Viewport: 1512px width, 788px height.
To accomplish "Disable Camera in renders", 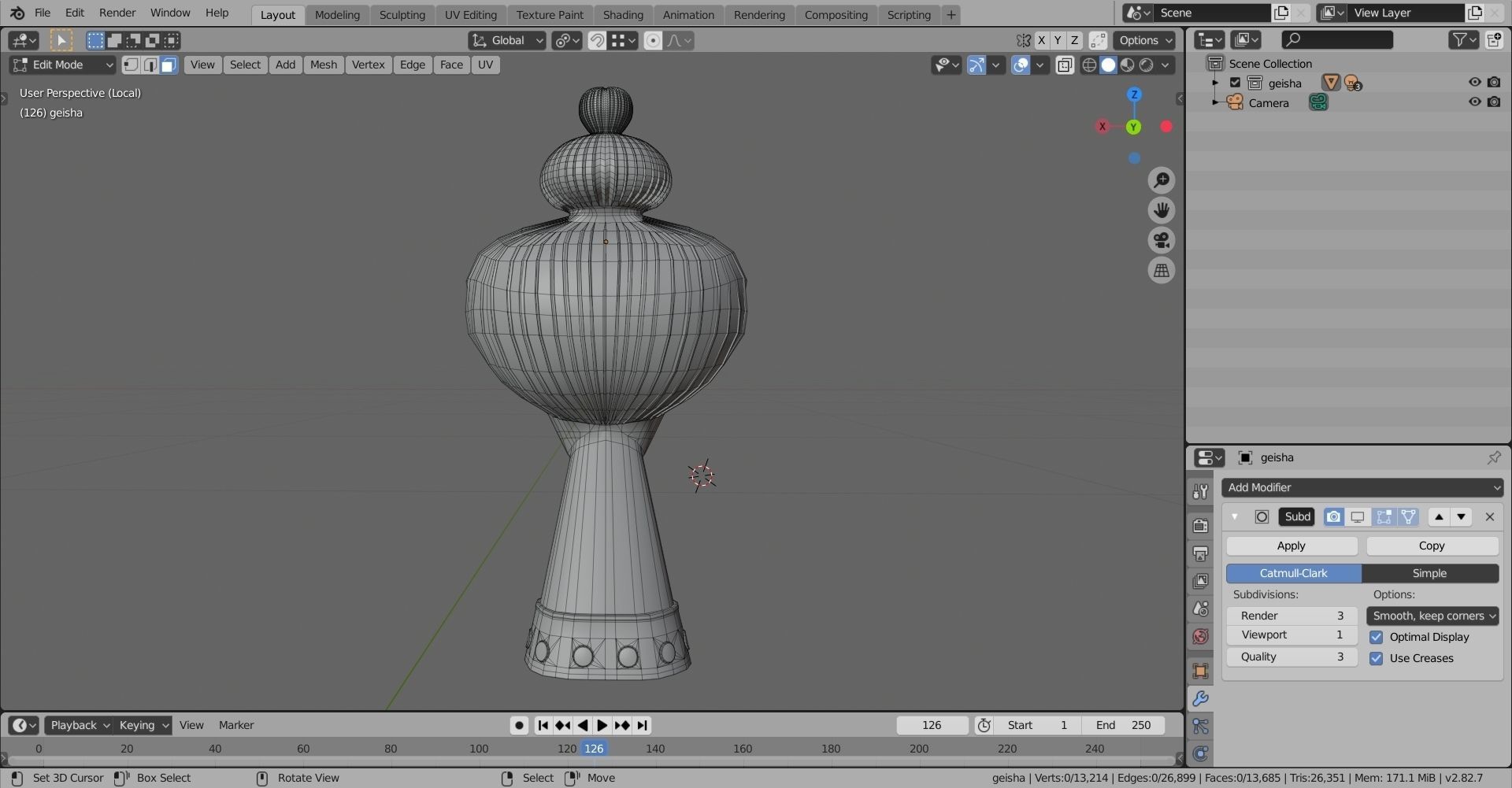I will click(1494, 102).
